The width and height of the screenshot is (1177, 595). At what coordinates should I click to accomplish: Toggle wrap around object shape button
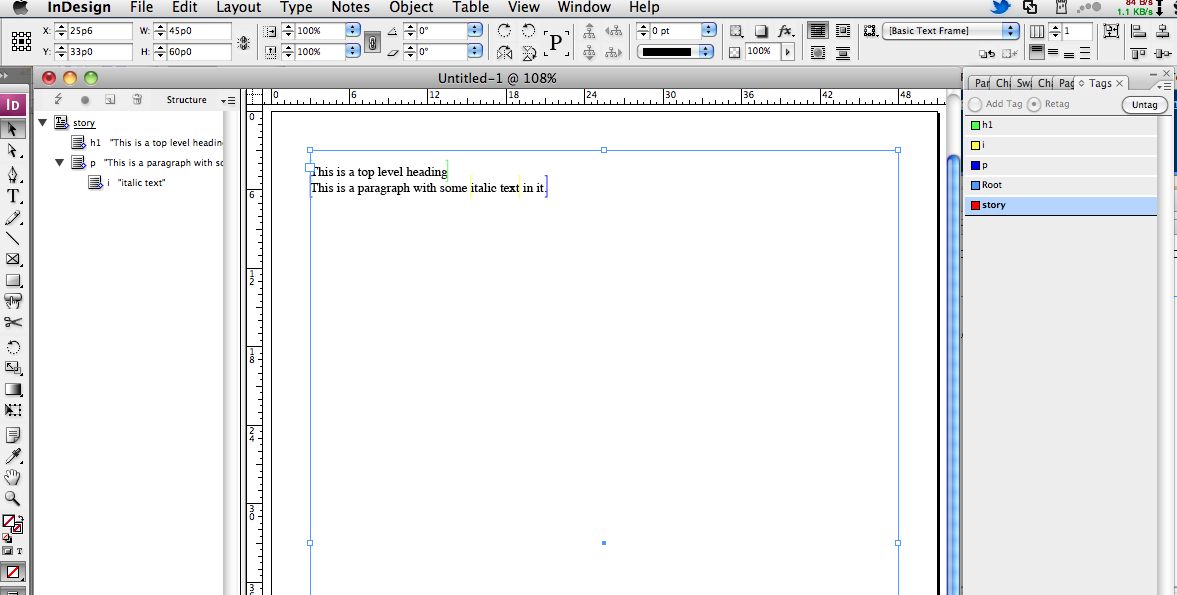[817, 53]
